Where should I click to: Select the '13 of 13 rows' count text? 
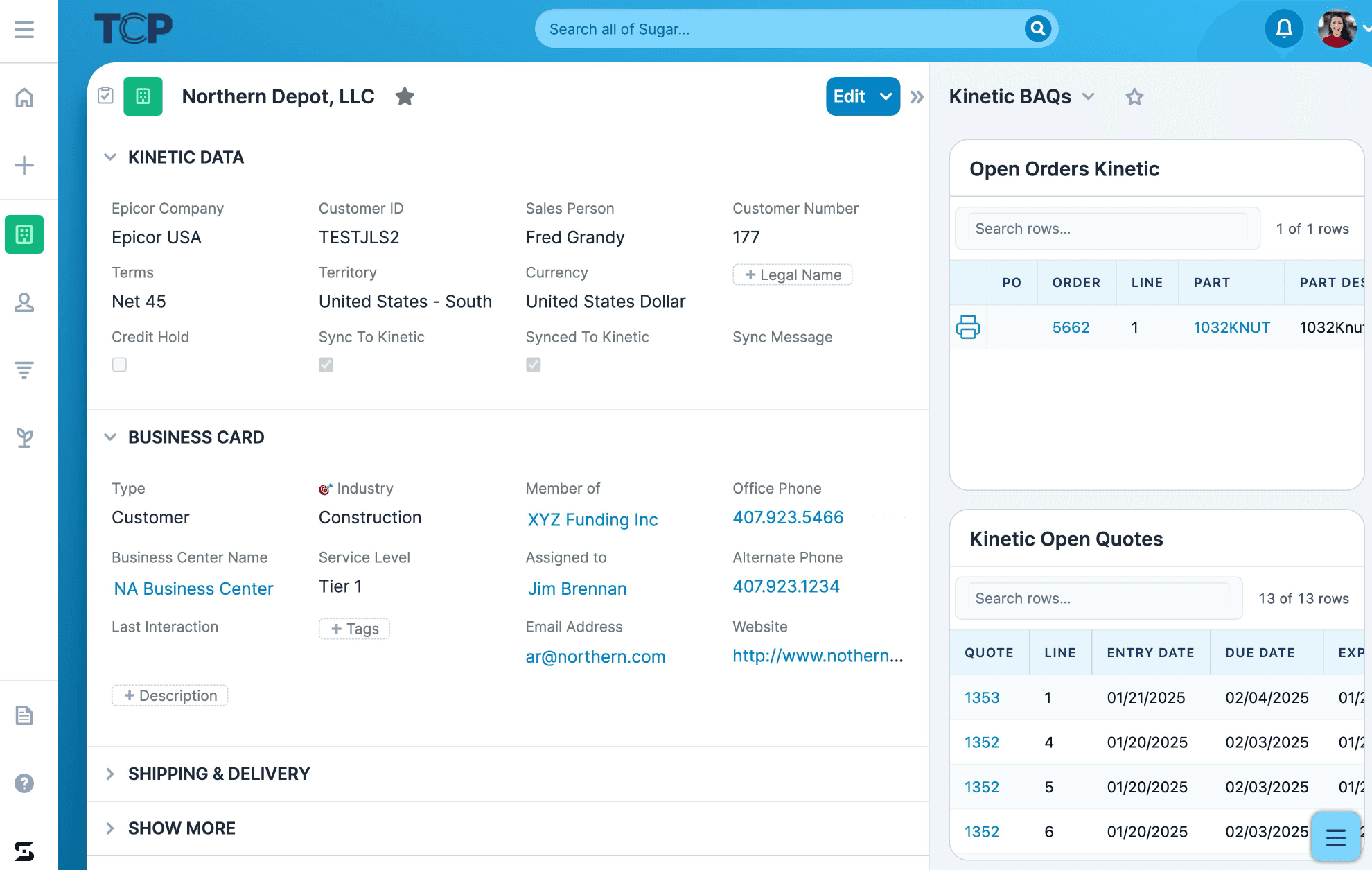[1303, 598]
